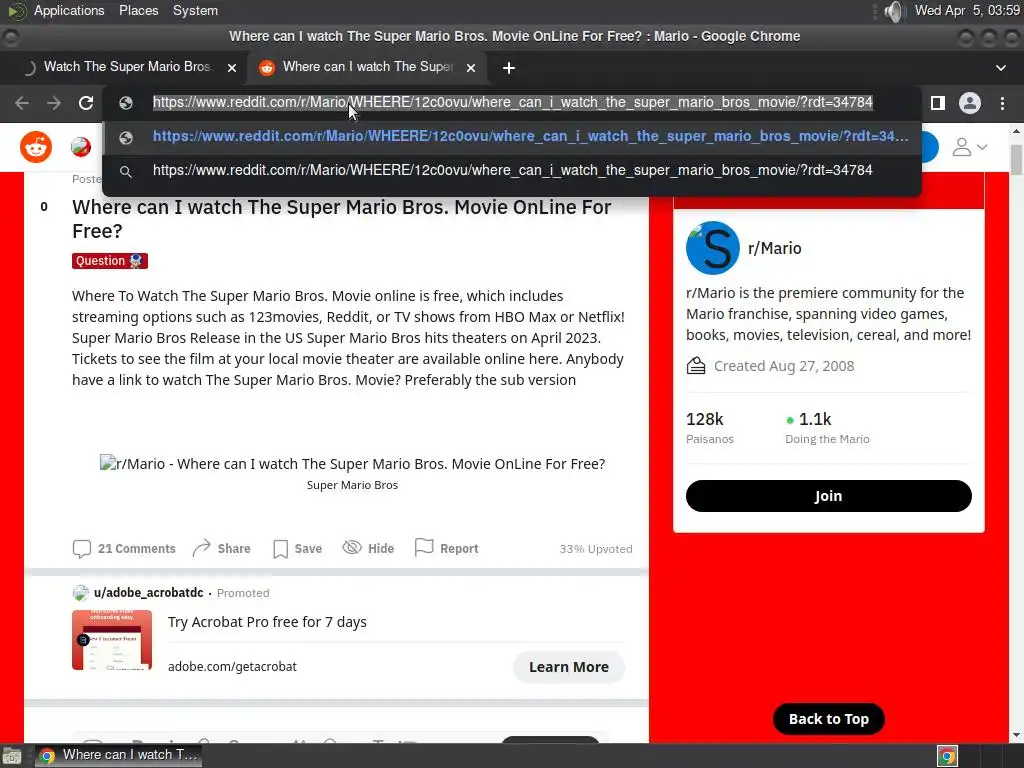Click the Question flair tag
Viewport: 1024px width, 768px height.
110,261
